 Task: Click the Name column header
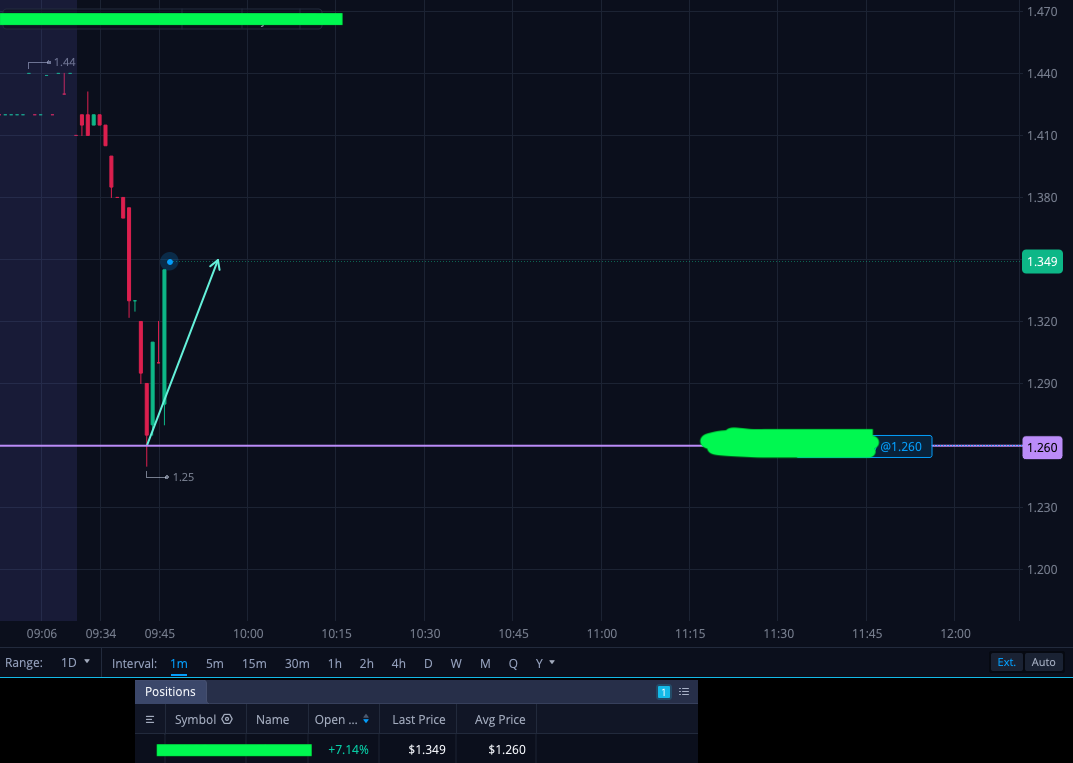tap(272, 719)
